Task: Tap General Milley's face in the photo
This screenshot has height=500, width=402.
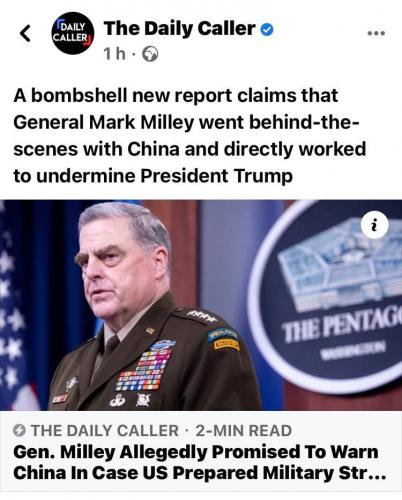Action: click(123, 263)
